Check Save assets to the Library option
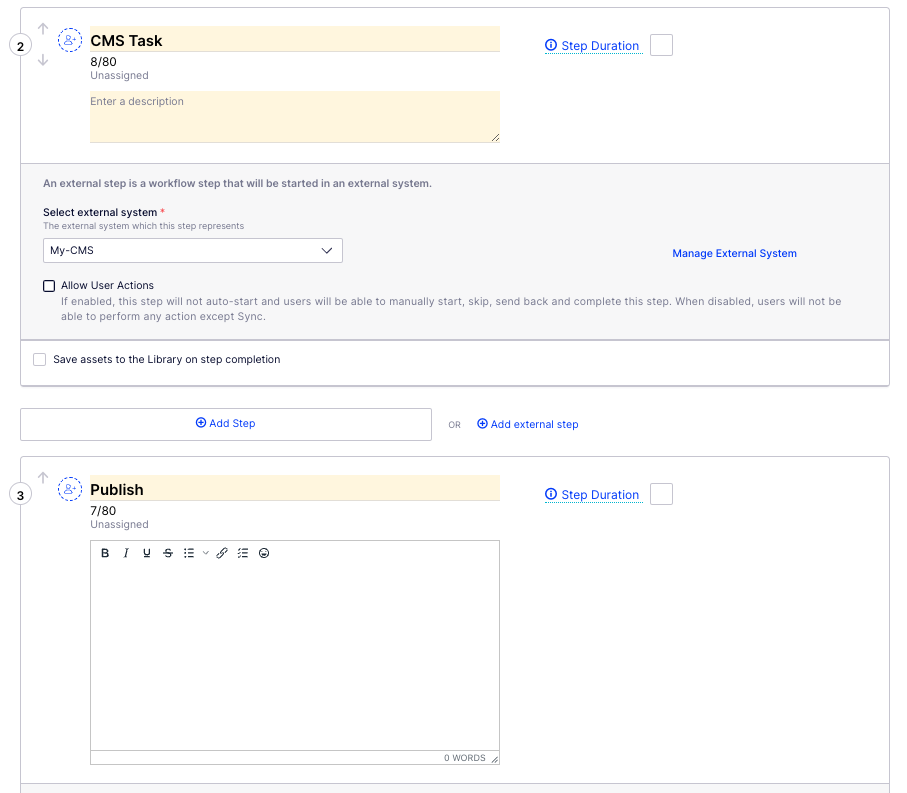The image size is (907, 793). 40,360
